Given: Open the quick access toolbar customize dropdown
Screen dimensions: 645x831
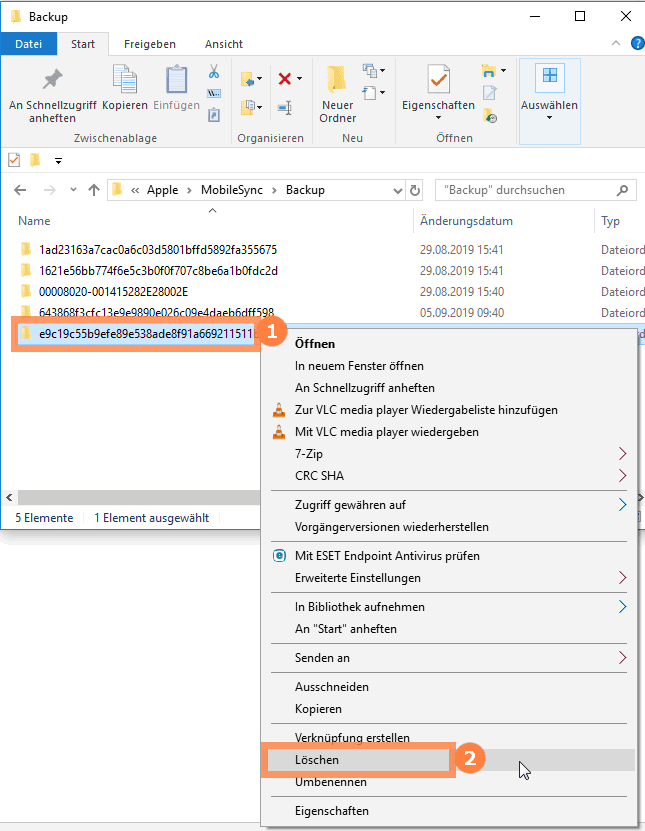Looking at the screenshot, I should tap(58, 161).
